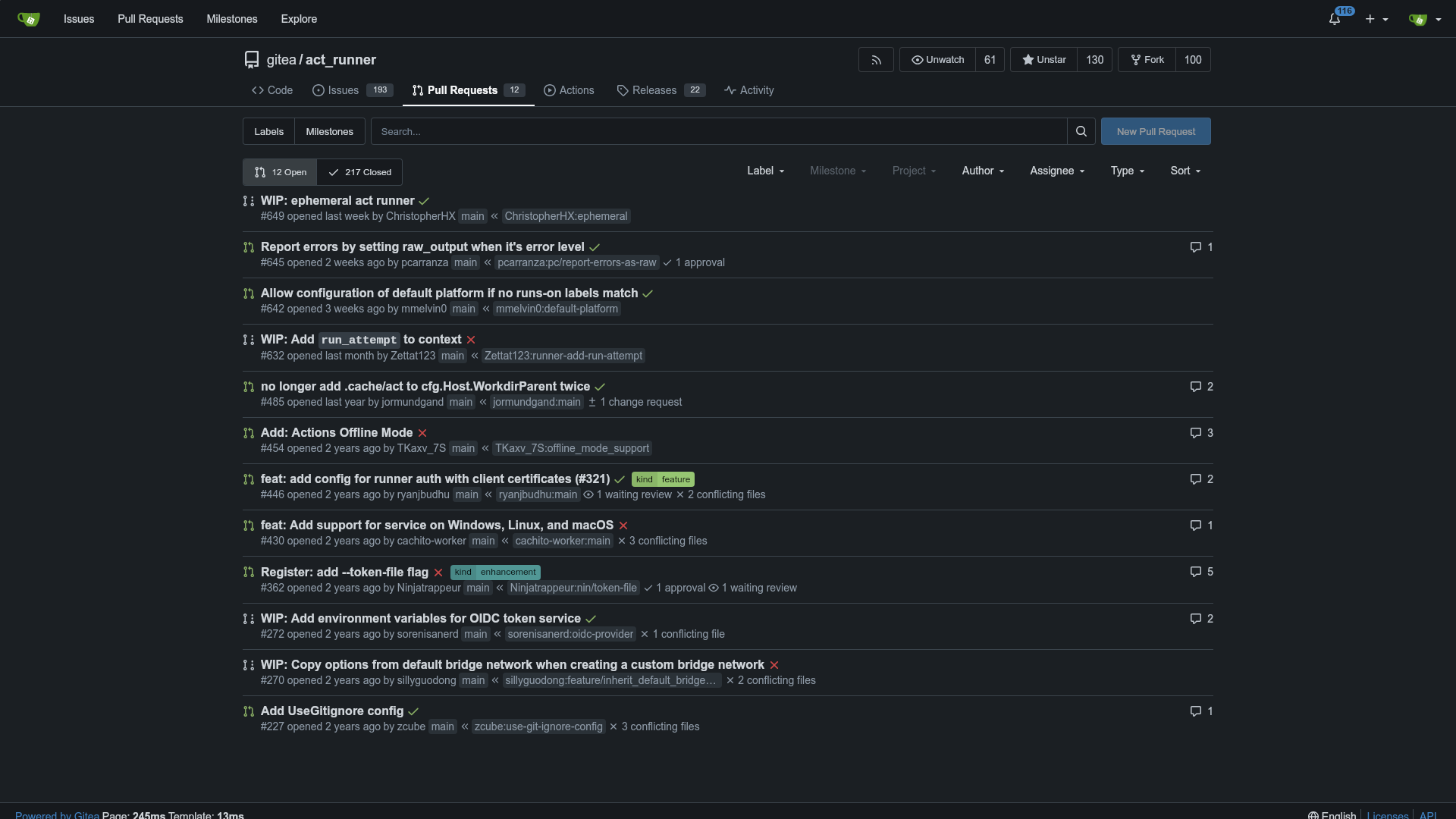This screenshot has height=819, width=1456.
Task: Click the repository icon beside gitea/act_runner
Action: [x=252, y=60]
